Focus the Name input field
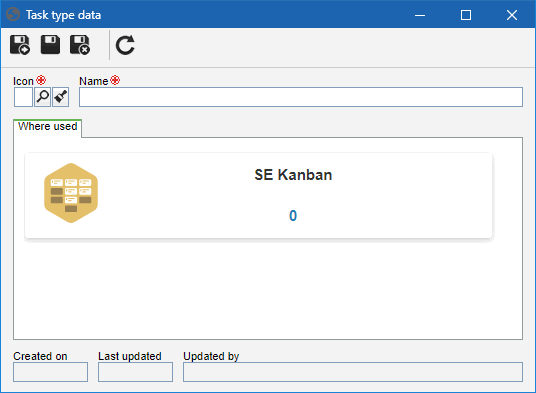Screen dimensions: 536x393 pos(301,97)
